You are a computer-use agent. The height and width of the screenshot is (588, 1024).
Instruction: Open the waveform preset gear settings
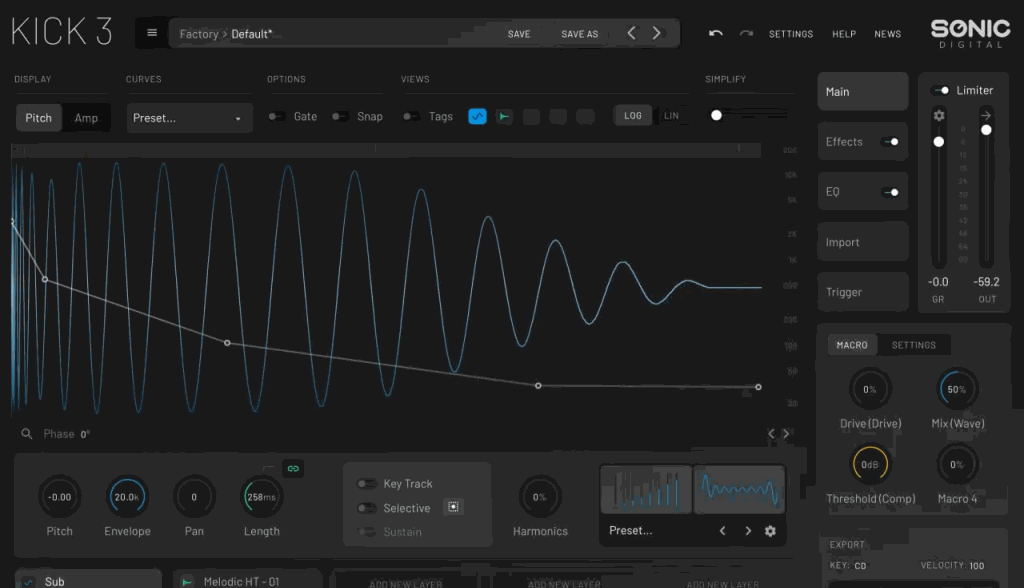click(x=771, y=531)
